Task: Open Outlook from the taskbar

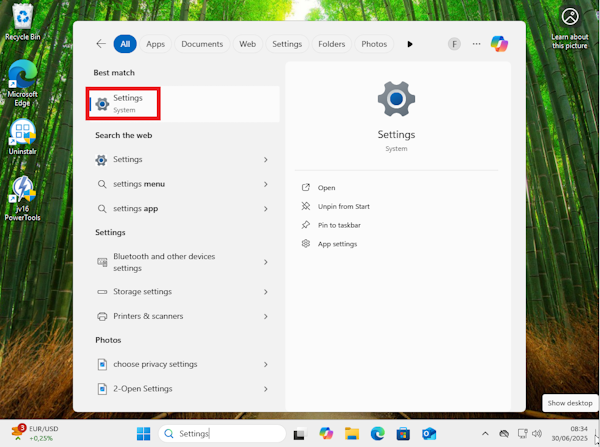Action: pos(429,434)
